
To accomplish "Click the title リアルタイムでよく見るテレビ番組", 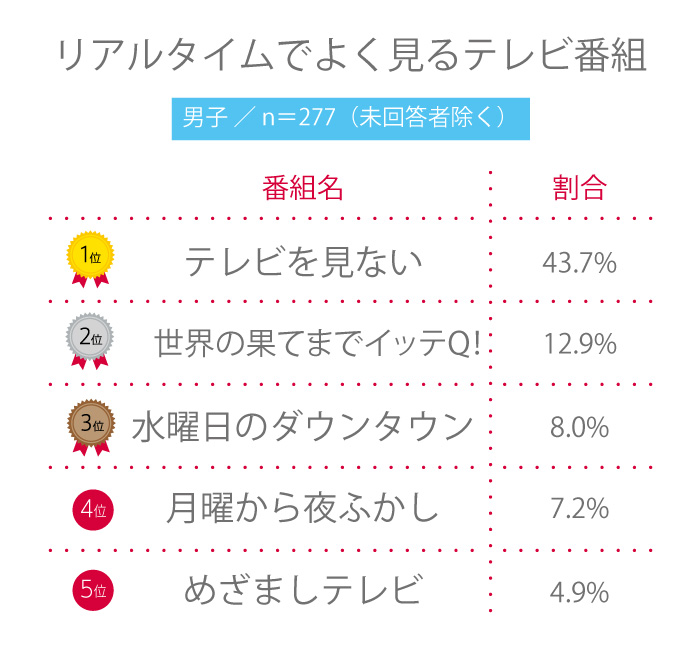I will [x=352, y=56].
